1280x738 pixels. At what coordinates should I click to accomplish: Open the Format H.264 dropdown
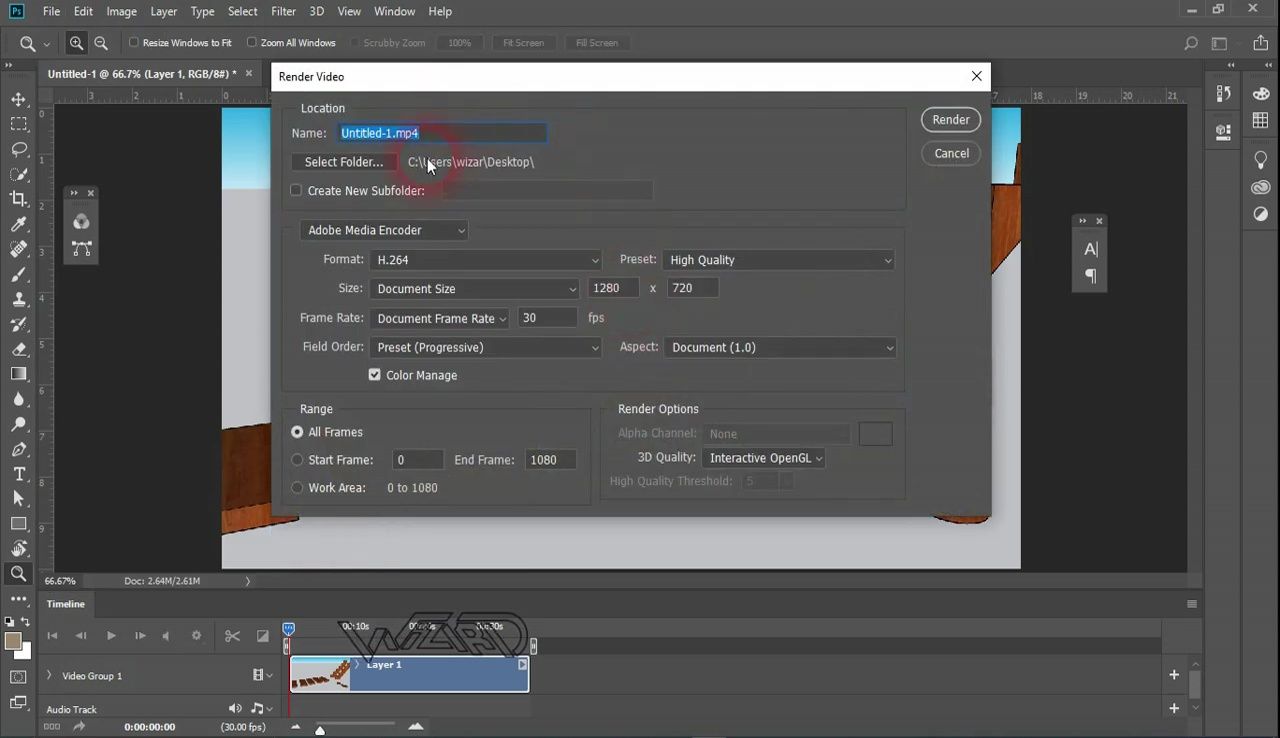(x=486, y=260)
